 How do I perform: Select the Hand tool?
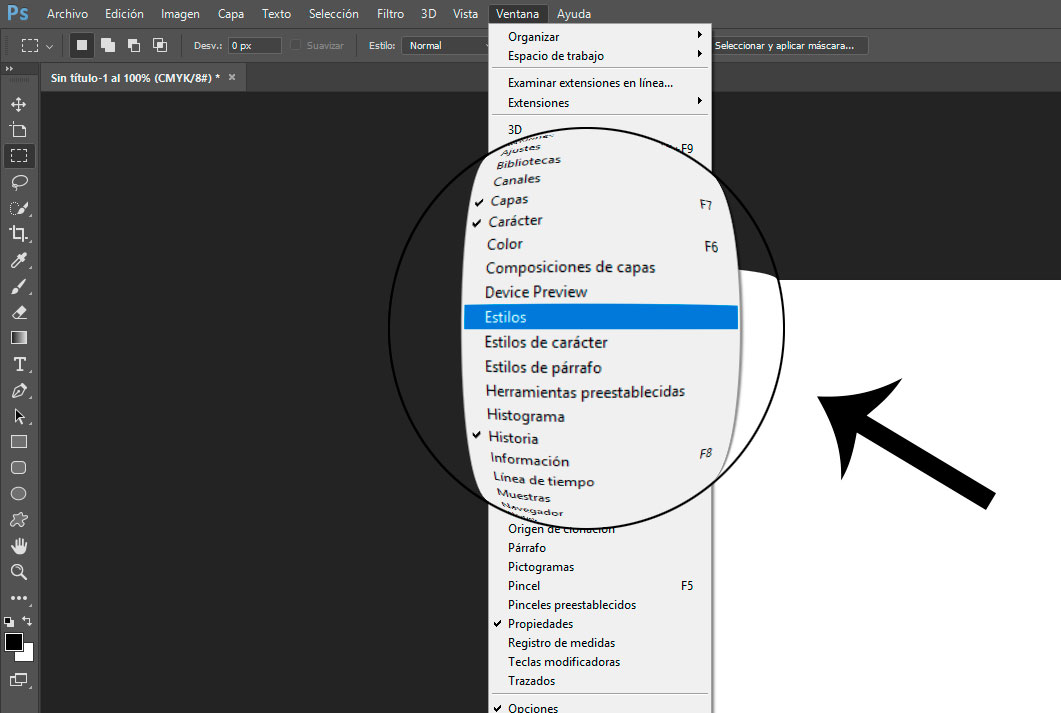point(19,546)
